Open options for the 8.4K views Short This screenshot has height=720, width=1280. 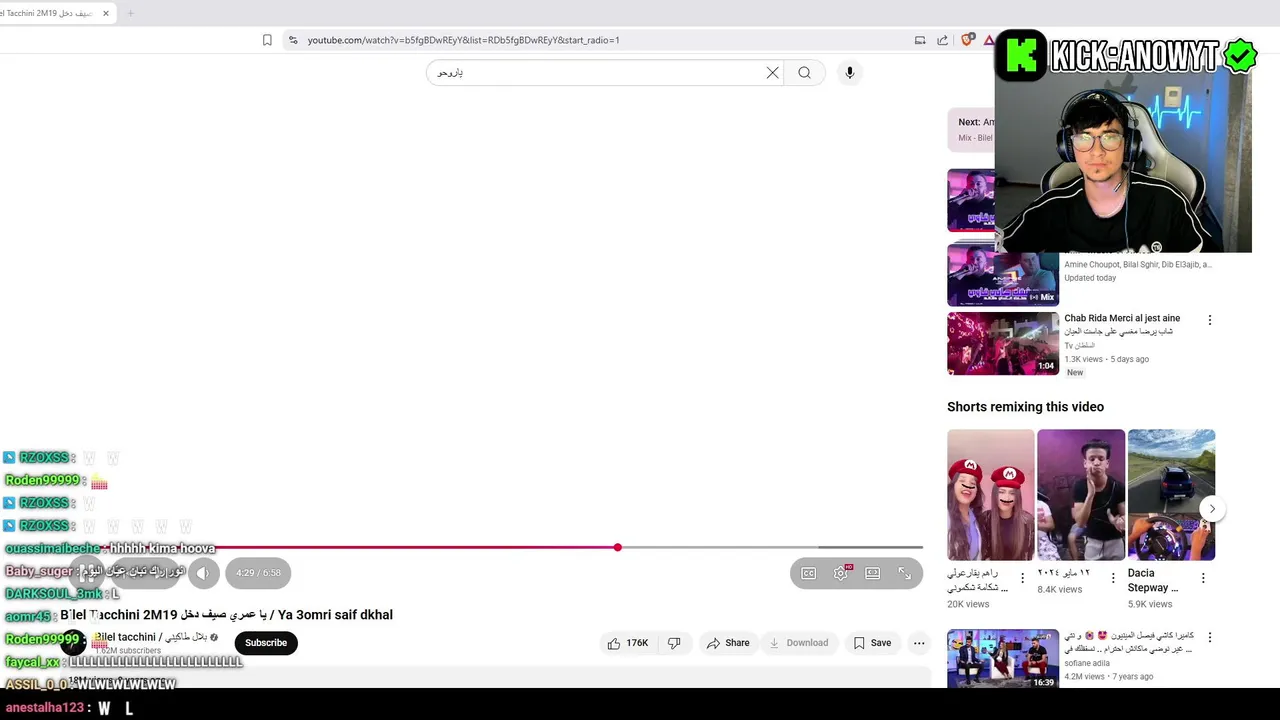(1113, 578)
